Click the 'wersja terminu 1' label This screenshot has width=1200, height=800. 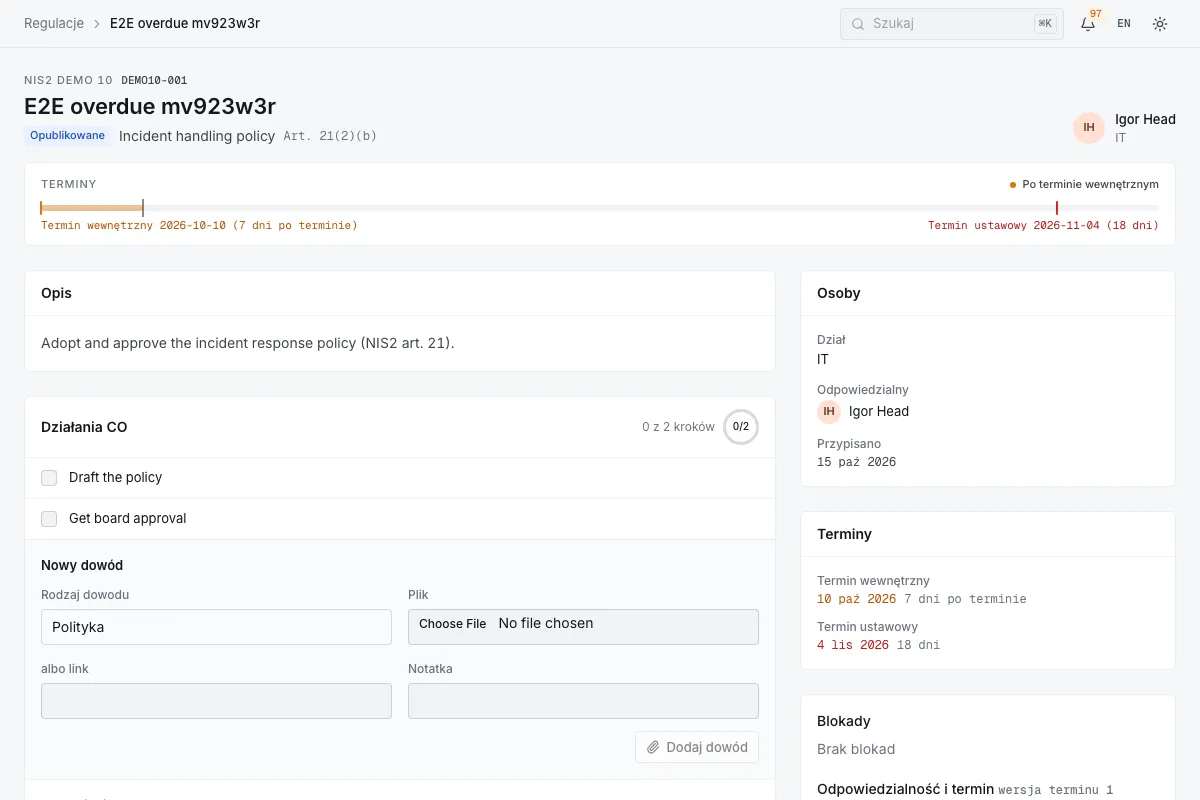[1056, 789]
